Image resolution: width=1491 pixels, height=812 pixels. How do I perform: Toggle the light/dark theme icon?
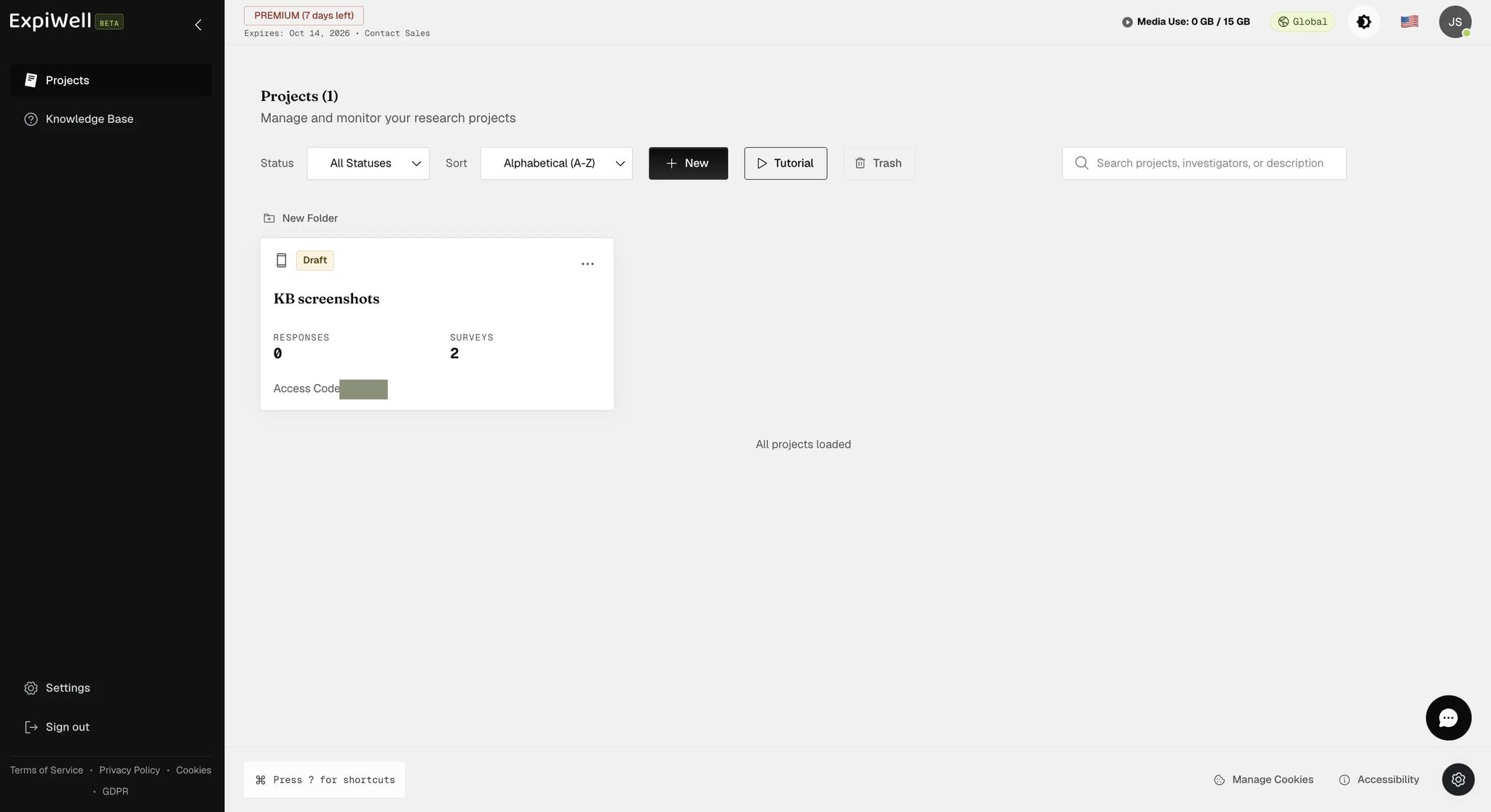[x=1364, y=22]
